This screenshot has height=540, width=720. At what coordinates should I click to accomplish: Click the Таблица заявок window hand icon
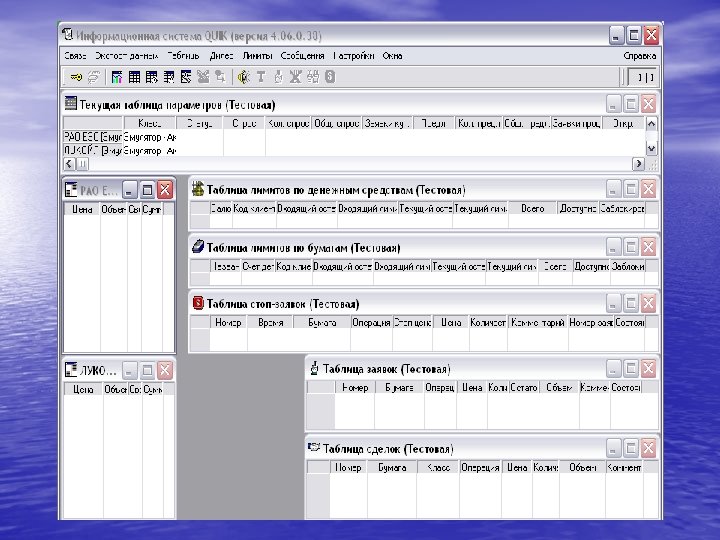(x=315, y=368)
